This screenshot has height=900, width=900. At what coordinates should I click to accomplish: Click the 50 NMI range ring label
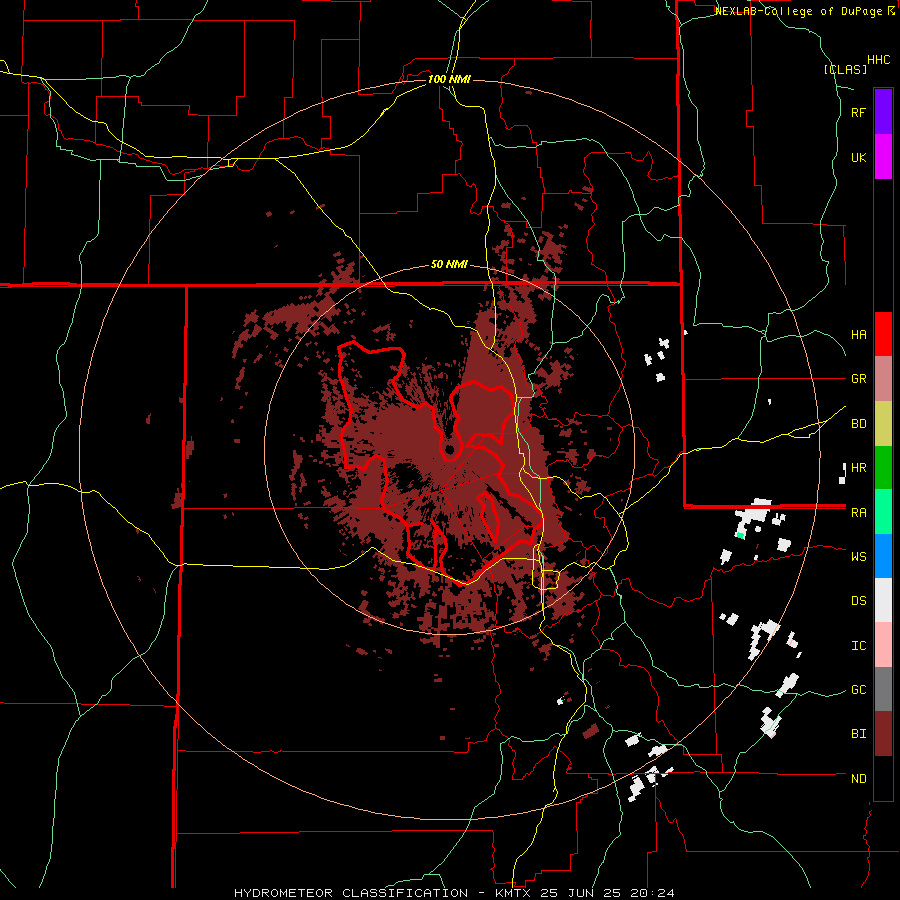(x=449, y=265)
